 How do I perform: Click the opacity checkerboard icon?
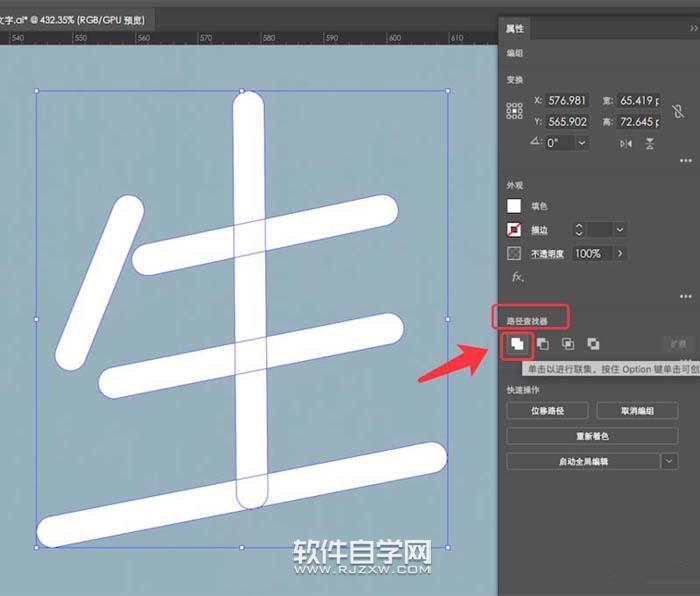click(514, 253)
